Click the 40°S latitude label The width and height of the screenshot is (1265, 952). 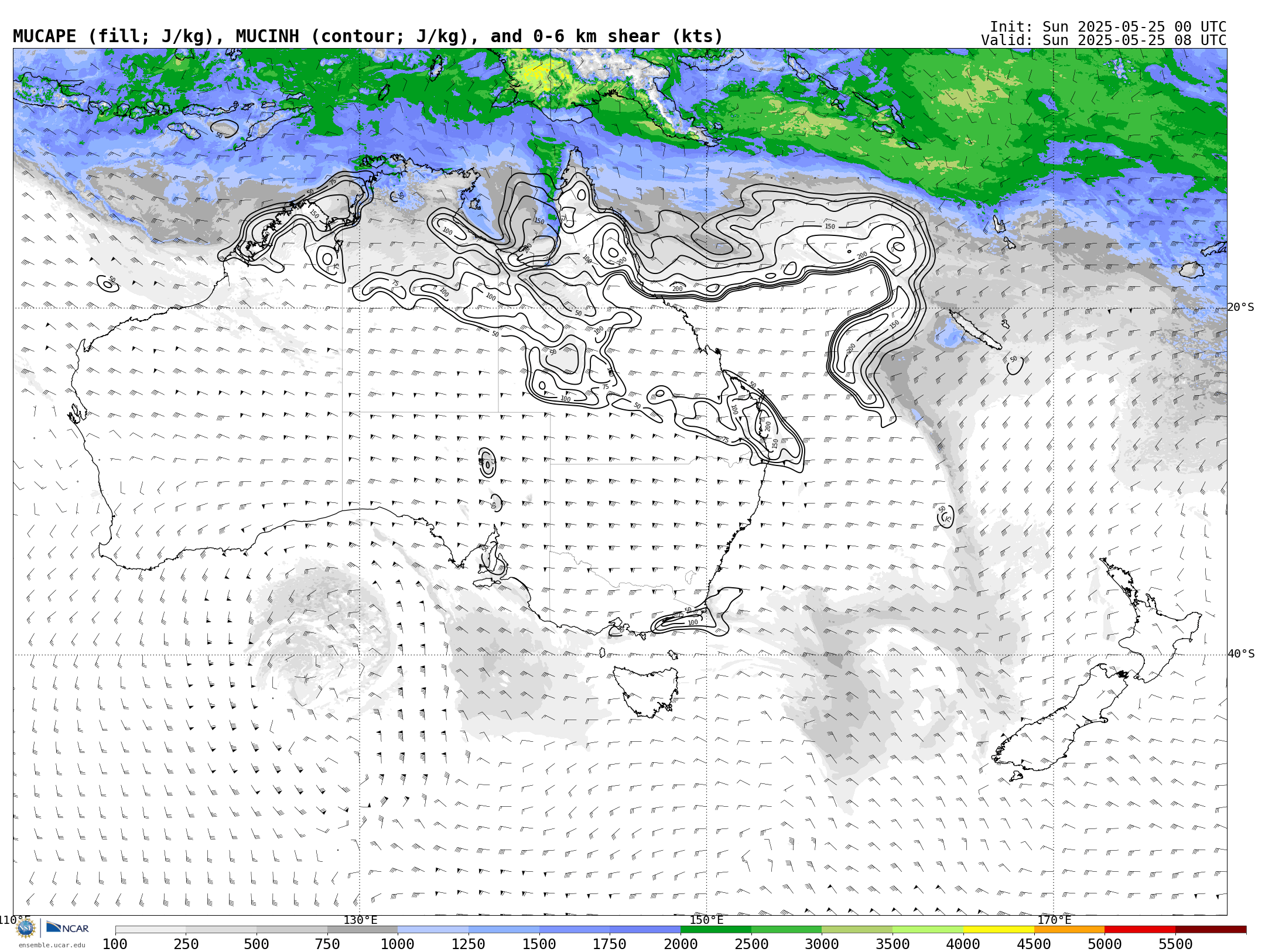[x=1241, y=654]
